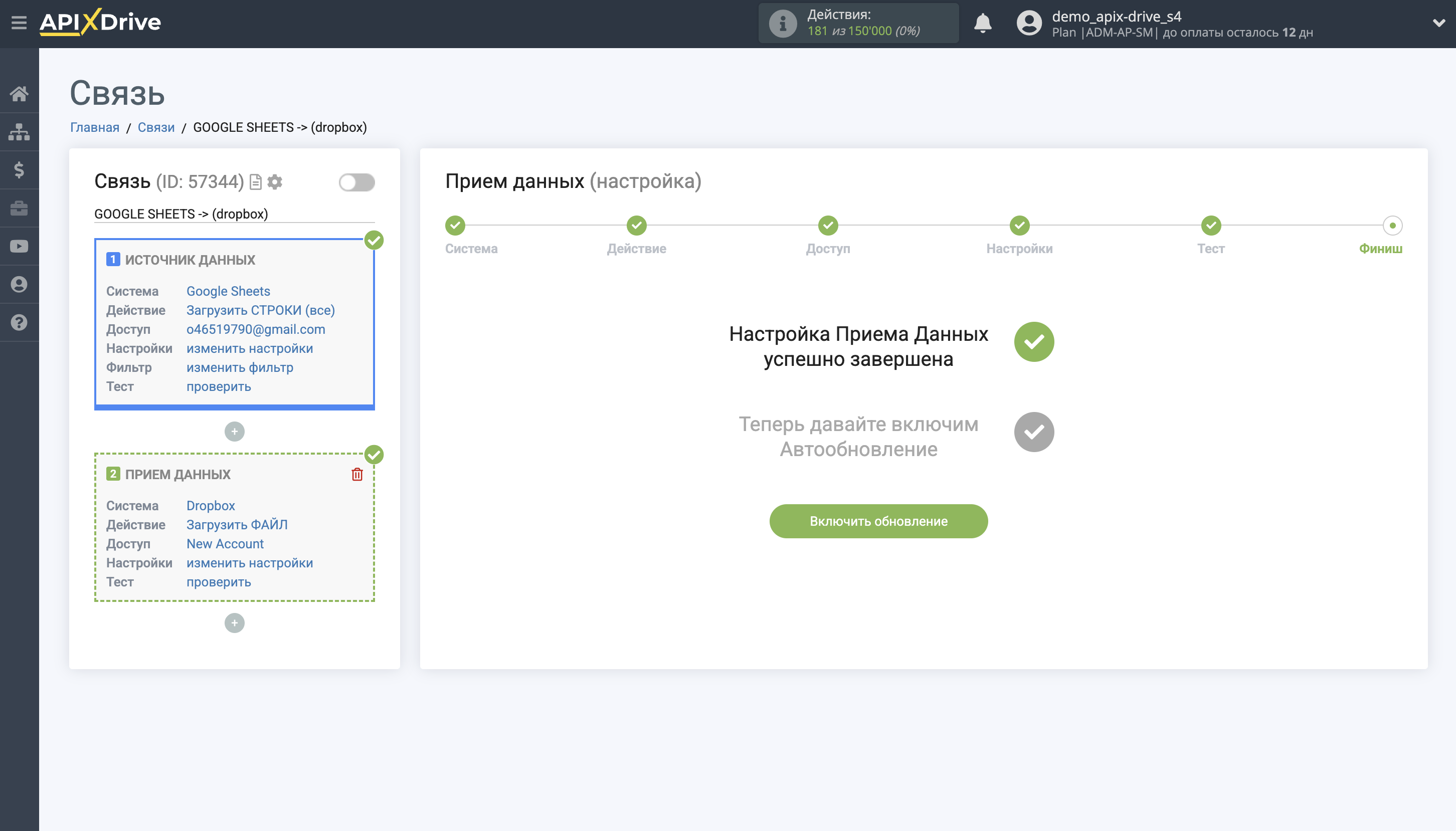Enable the connection with the toggle switch

click(x=356, y=181)
